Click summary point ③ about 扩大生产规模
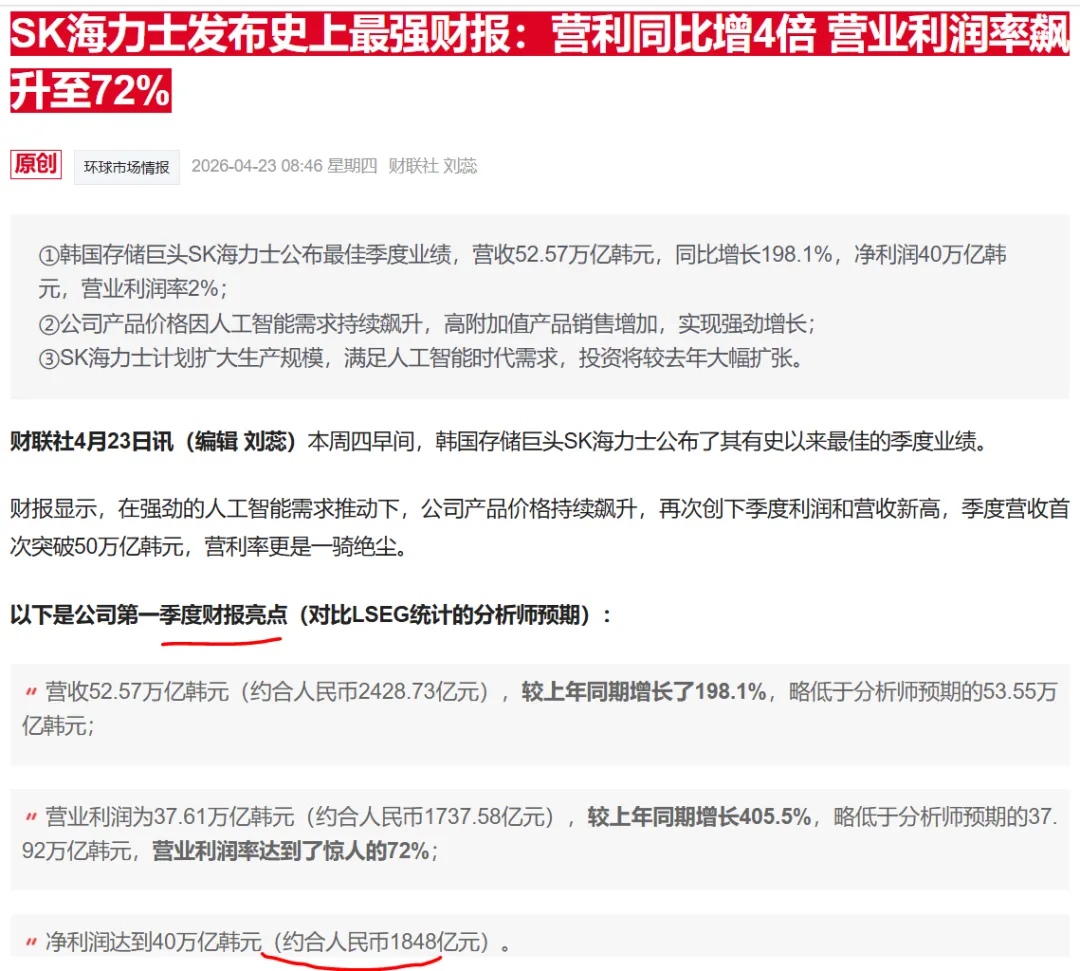Viewport: 1080px width, 971px height. pos(422,358)
